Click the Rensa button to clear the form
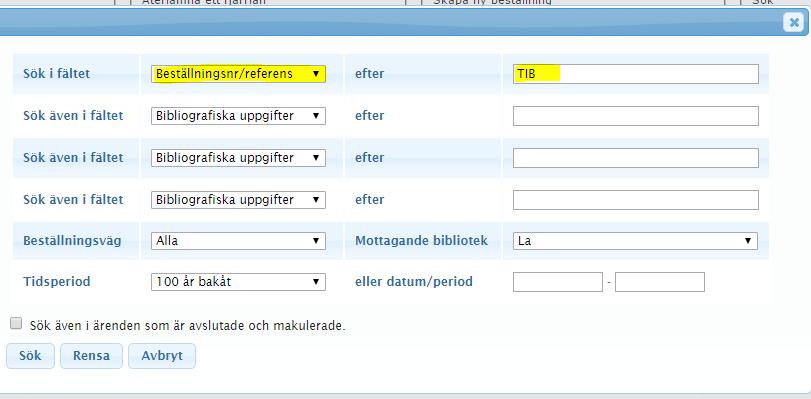The image size is (811, 399). [x=92, y=356]
